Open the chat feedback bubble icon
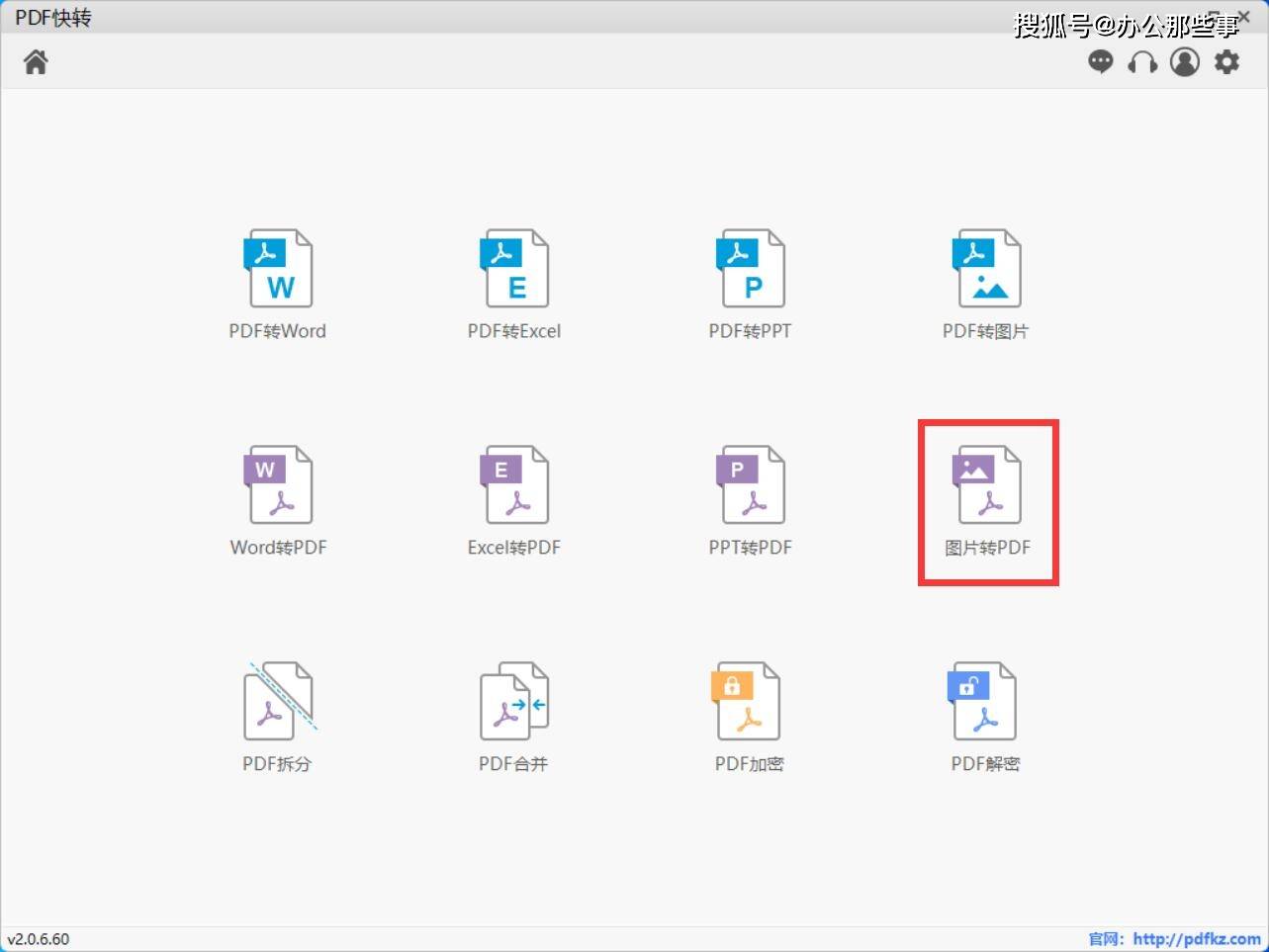1269x952 pixels. [x=1100, y=62]
